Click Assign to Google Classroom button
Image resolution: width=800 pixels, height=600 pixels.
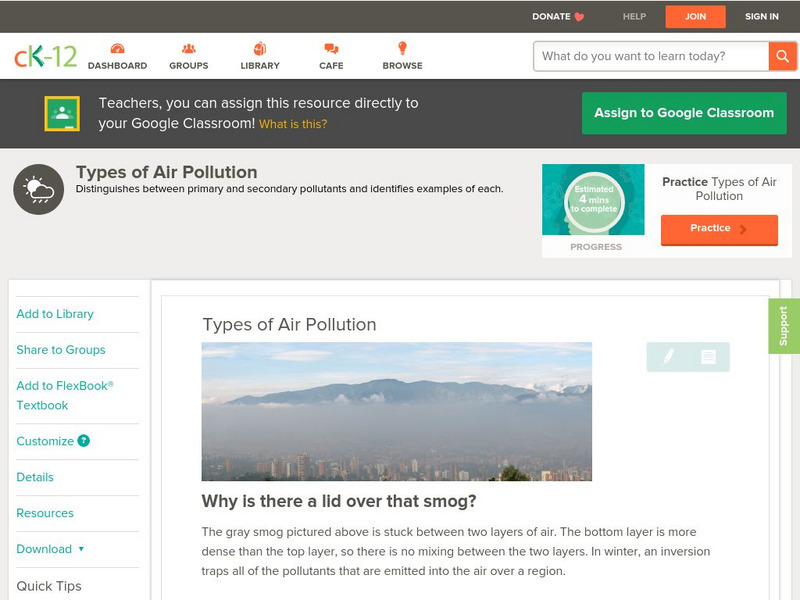click(x=684, y=113)
